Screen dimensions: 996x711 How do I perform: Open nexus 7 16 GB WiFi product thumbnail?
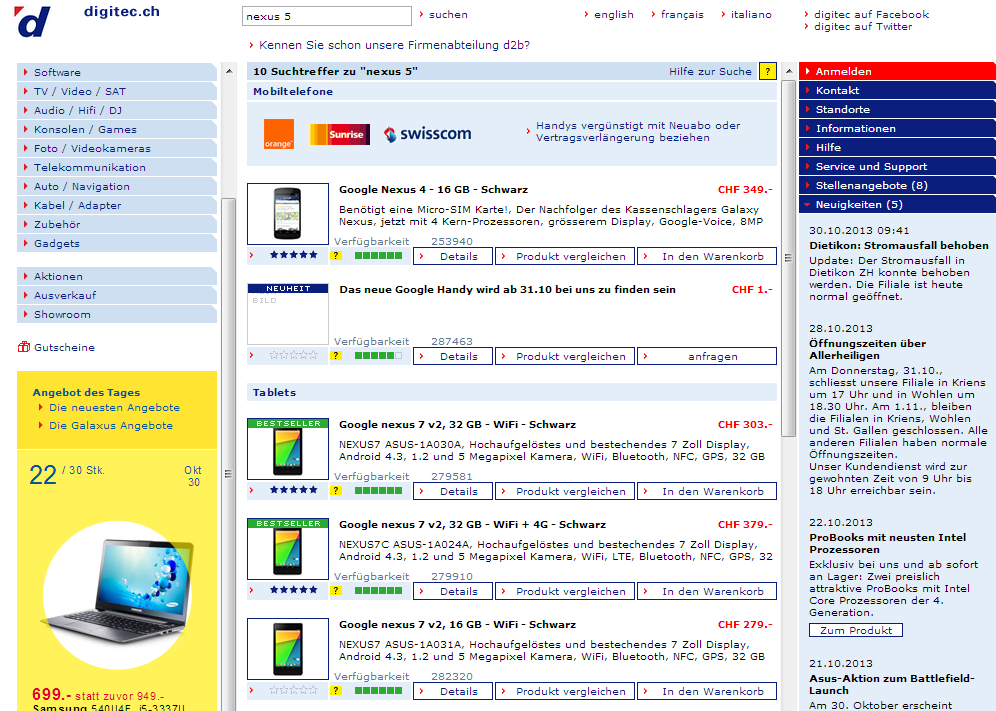(288, 649)
